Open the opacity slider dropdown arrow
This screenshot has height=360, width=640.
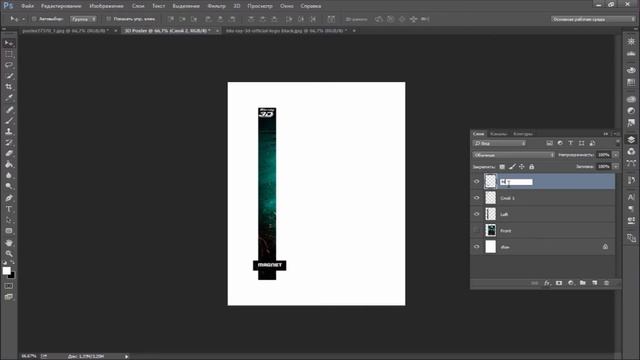[616, 155]
